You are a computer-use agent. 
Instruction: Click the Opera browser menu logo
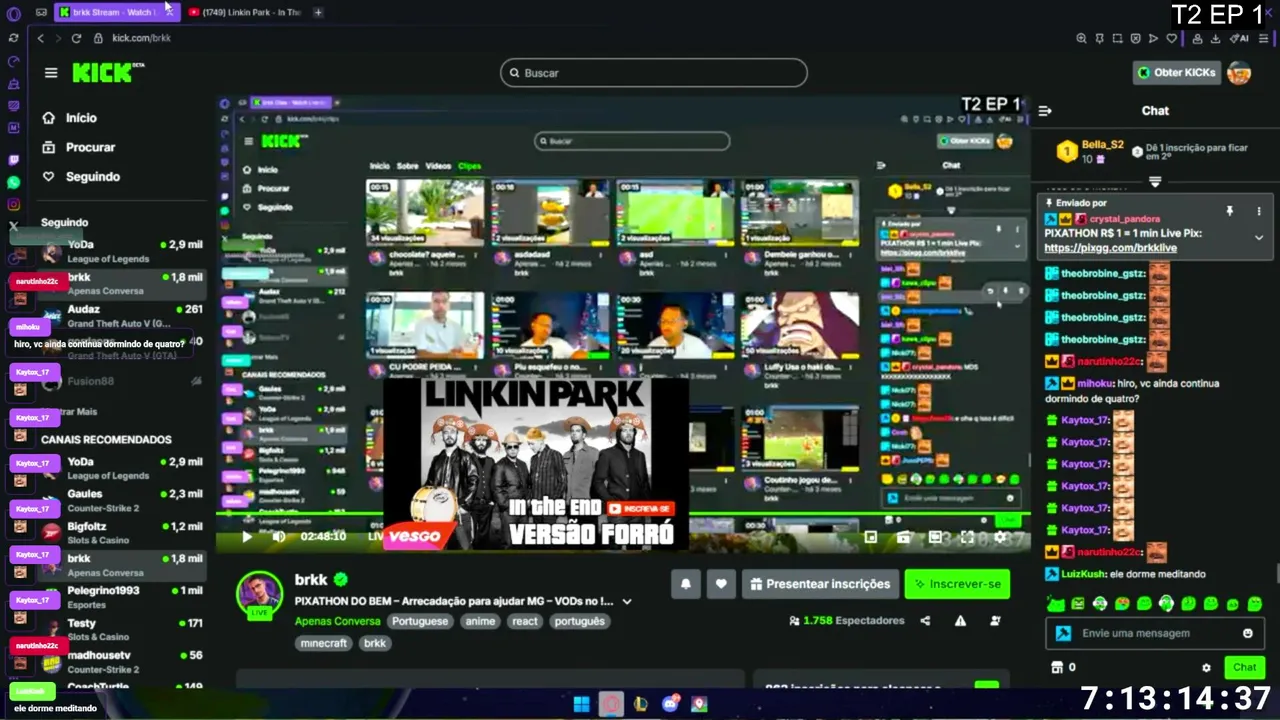[x=13, y=13]
